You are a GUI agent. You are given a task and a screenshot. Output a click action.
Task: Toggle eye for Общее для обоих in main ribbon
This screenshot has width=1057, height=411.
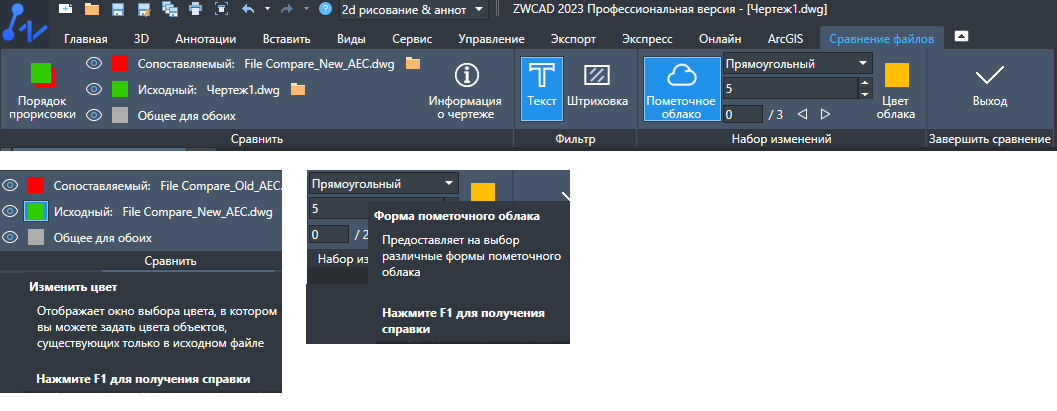click(x=94, y=115)
